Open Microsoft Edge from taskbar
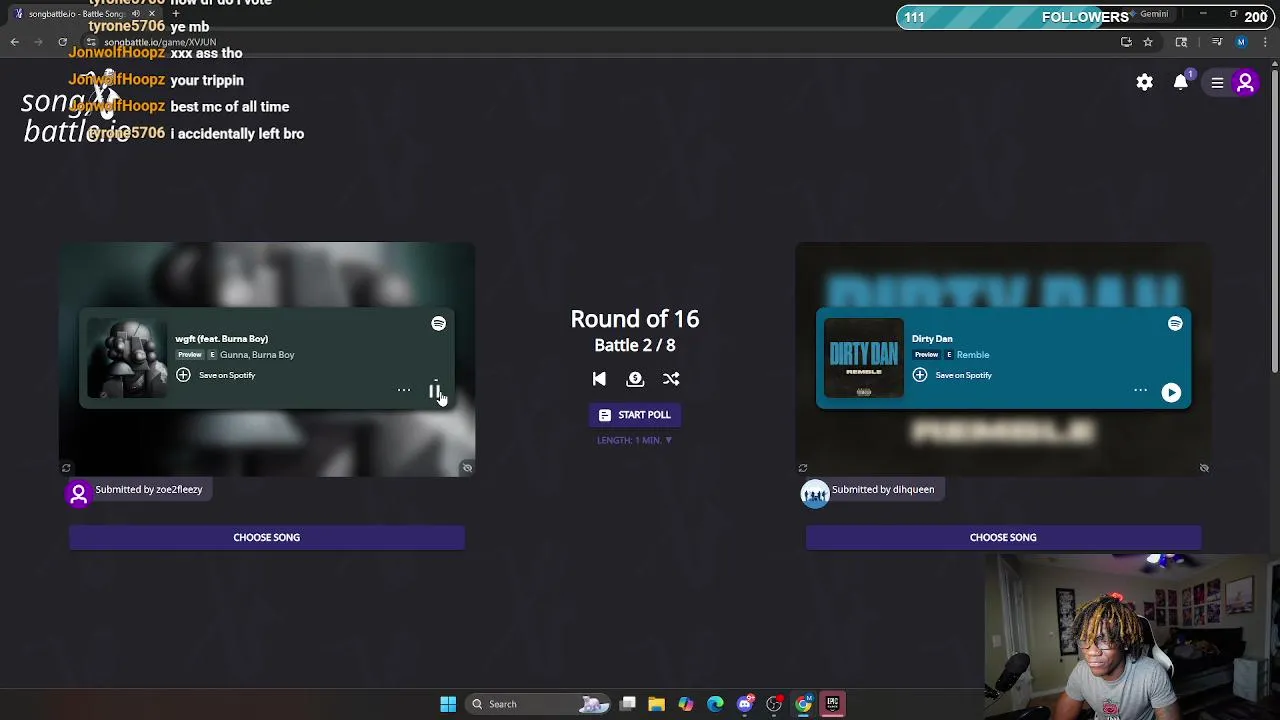Screen dimensions: 1280x720 click(715, 704)
